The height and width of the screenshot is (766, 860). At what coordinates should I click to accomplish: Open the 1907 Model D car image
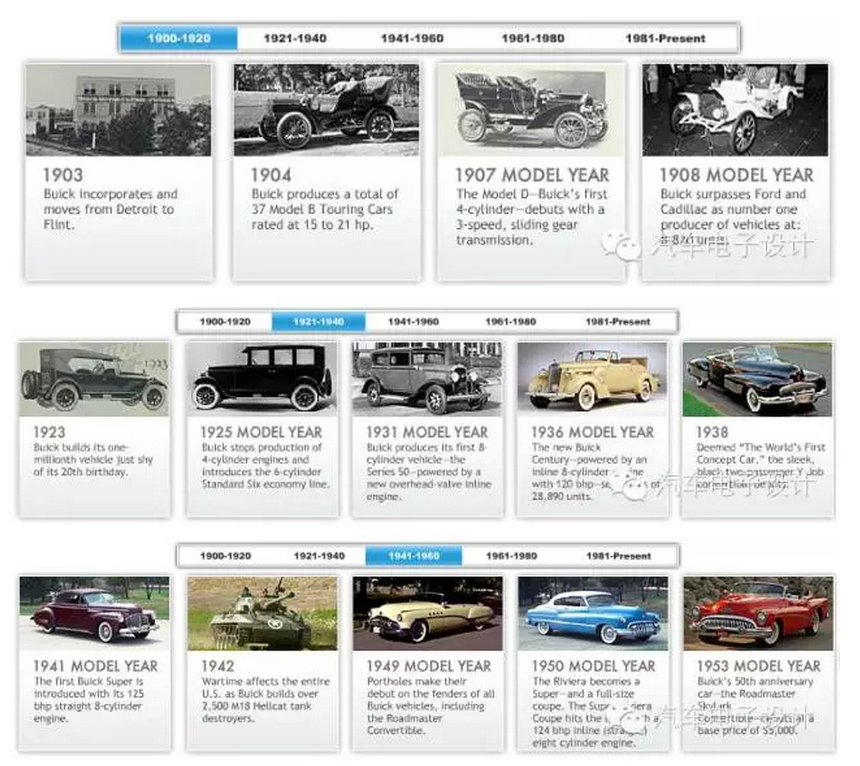click(531, 110)
